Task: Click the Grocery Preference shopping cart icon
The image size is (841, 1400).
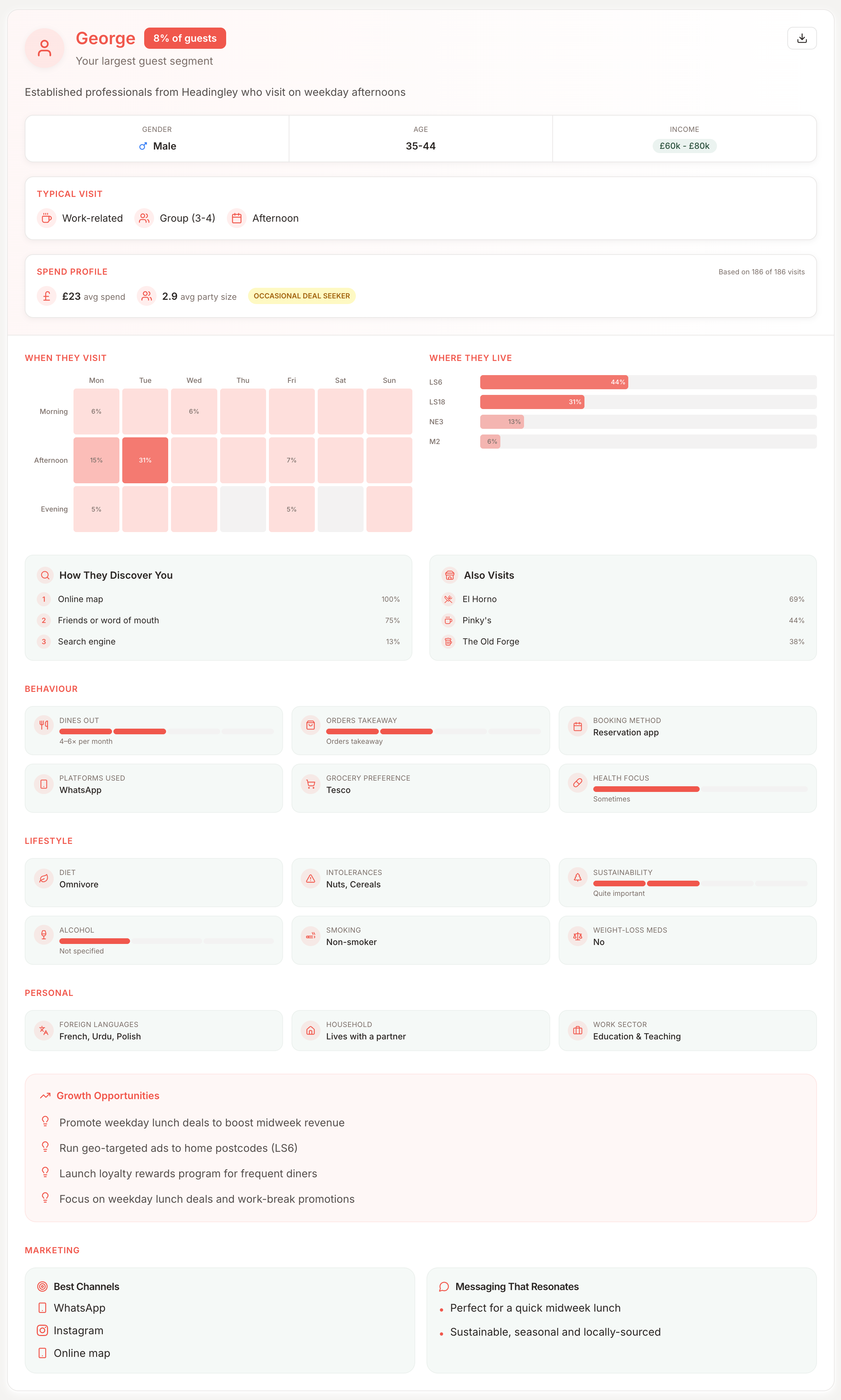Action: [311, 784]
